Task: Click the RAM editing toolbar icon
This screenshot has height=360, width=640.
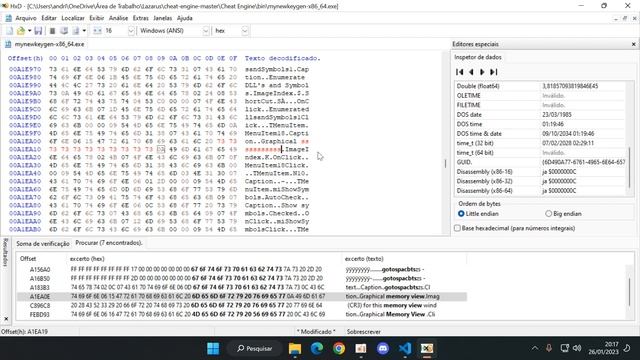Action: [52, 31]
